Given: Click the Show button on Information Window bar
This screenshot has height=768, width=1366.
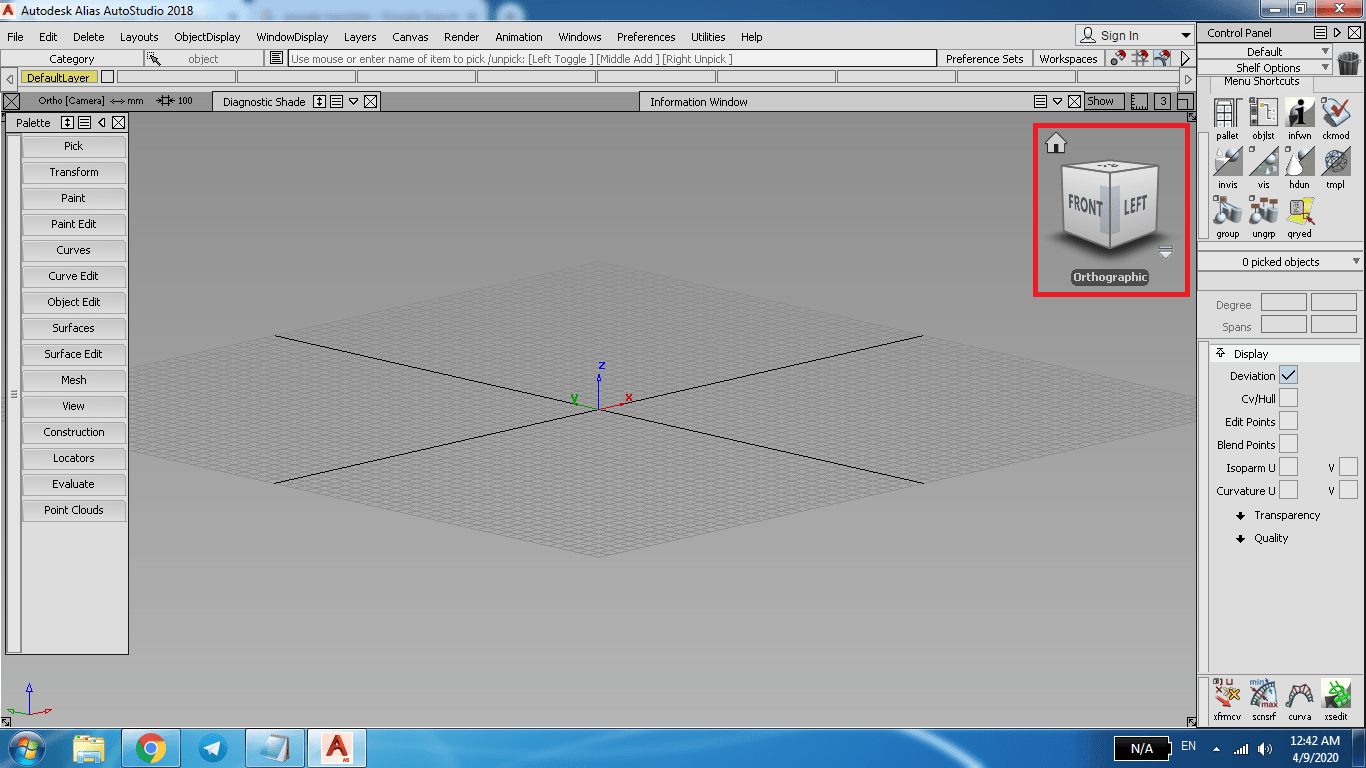Looking at the screenshot, I should [1104, 101].
